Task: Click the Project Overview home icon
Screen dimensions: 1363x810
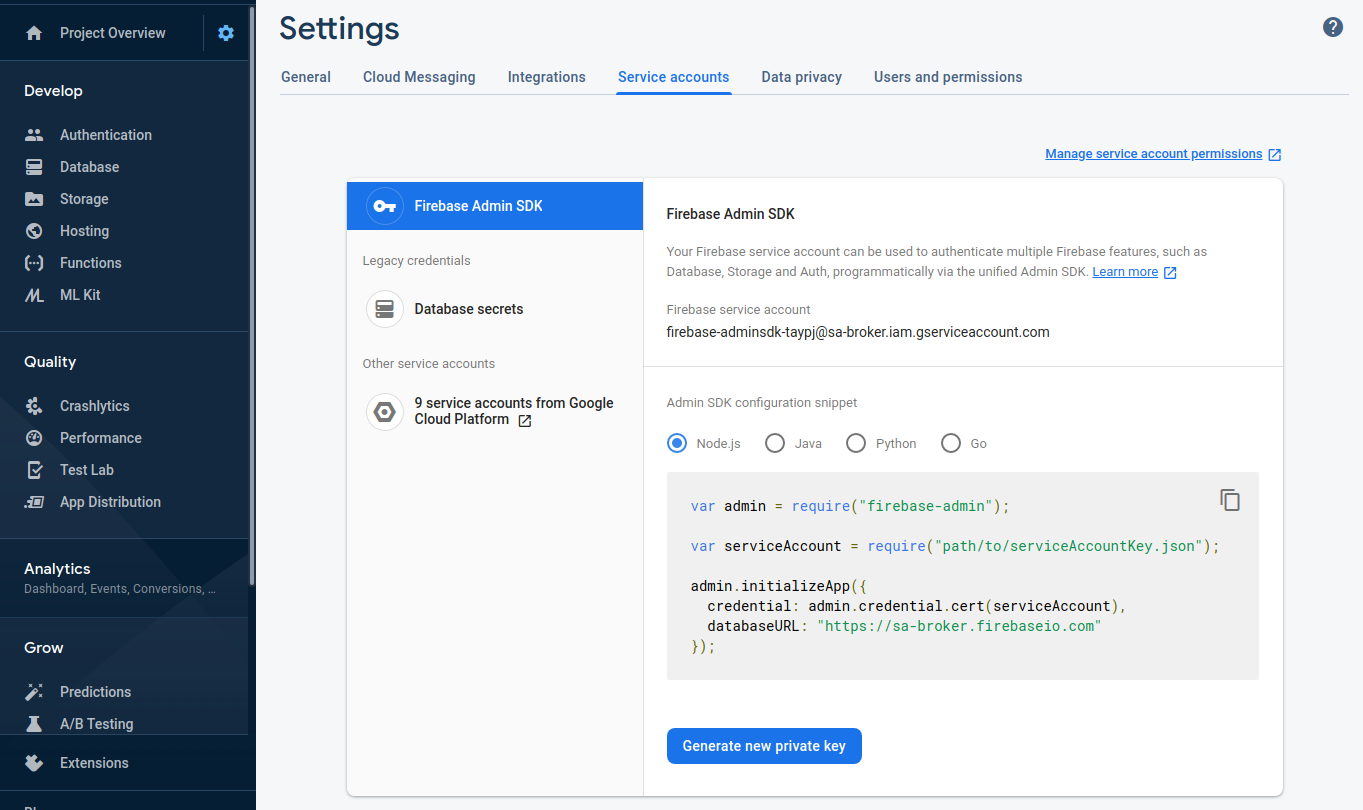Action: pos(34,33)
